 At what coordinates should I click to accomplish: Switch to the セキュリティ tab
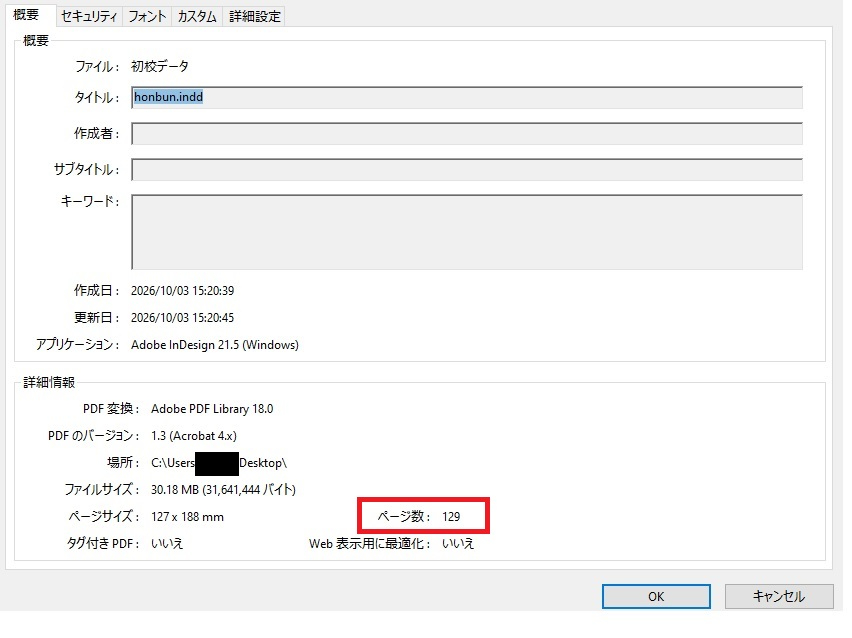tap(89, 16)
